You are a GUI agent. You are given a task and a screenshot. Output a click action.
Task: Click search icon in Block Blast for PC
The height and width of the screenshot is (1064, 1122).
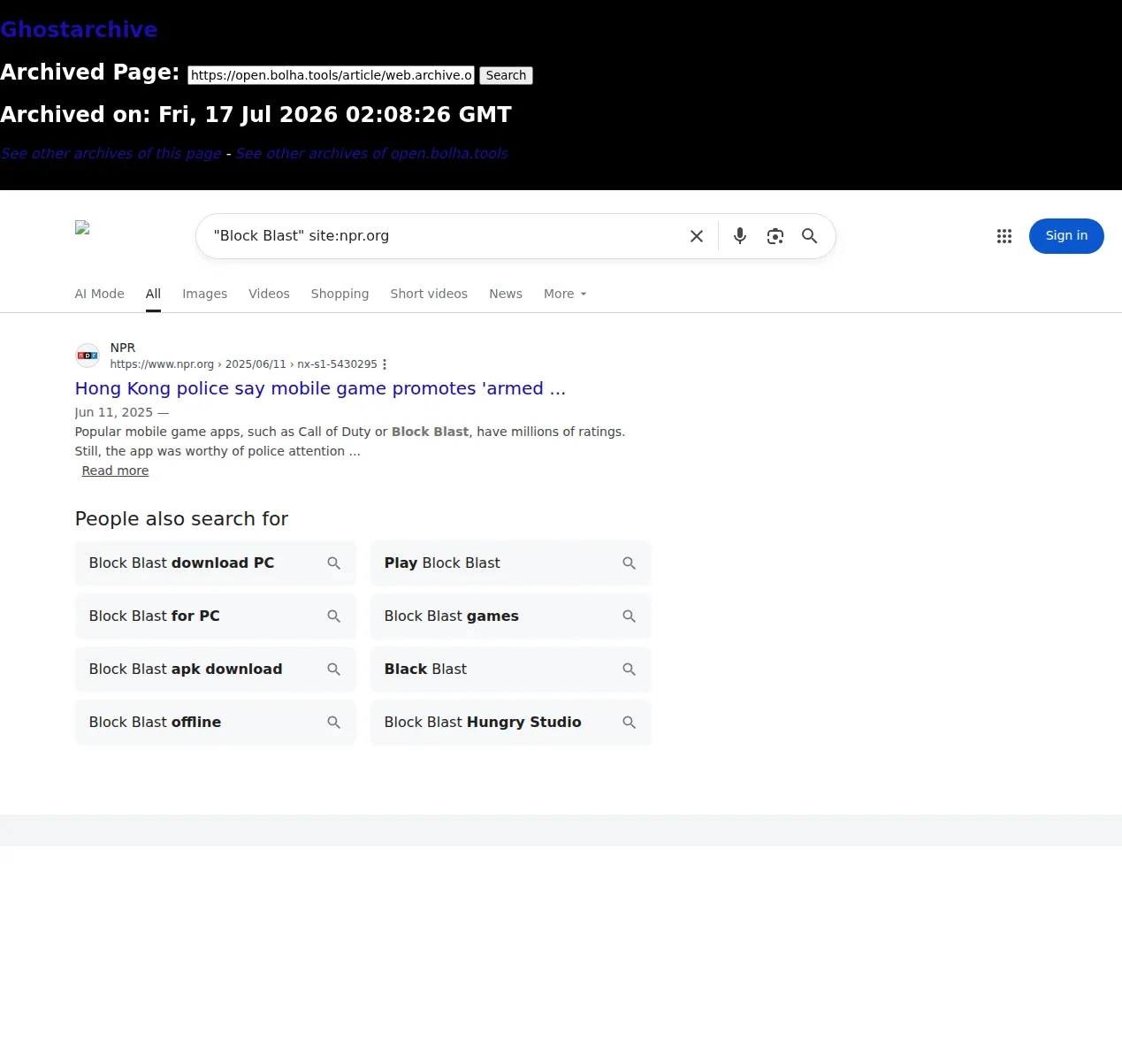tap(334, 616)
